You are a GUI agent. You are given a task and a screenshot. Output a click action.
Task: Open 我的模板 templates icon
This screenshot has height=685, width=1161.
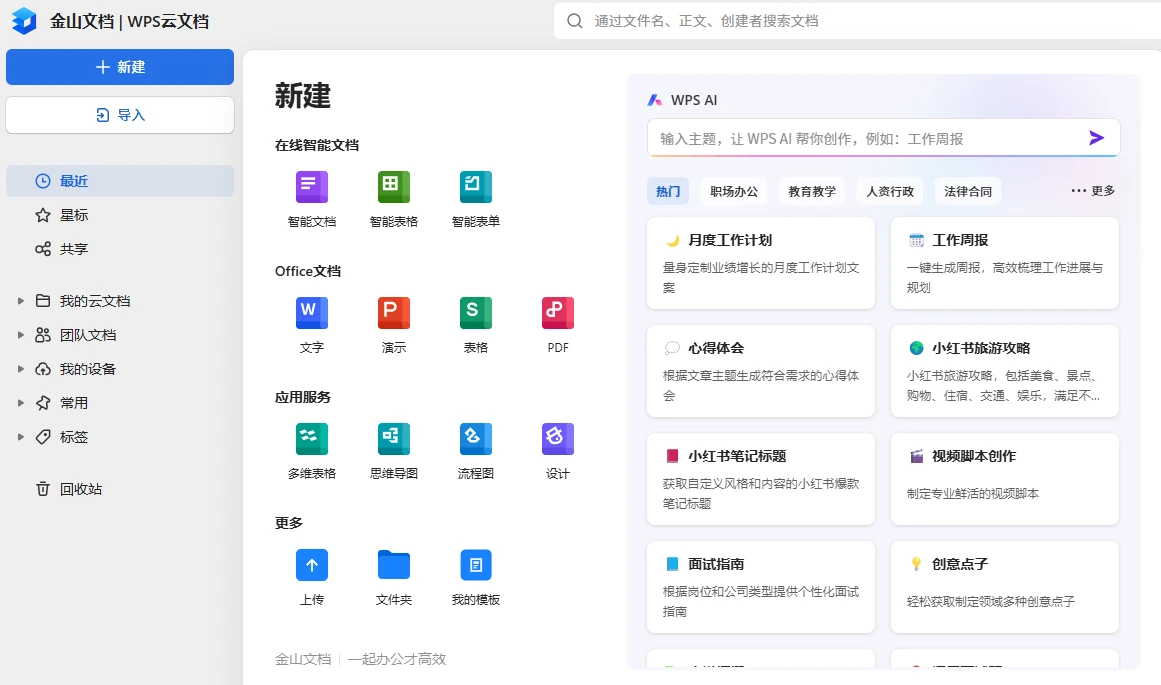pyautogui.click(x=475, y=566)
